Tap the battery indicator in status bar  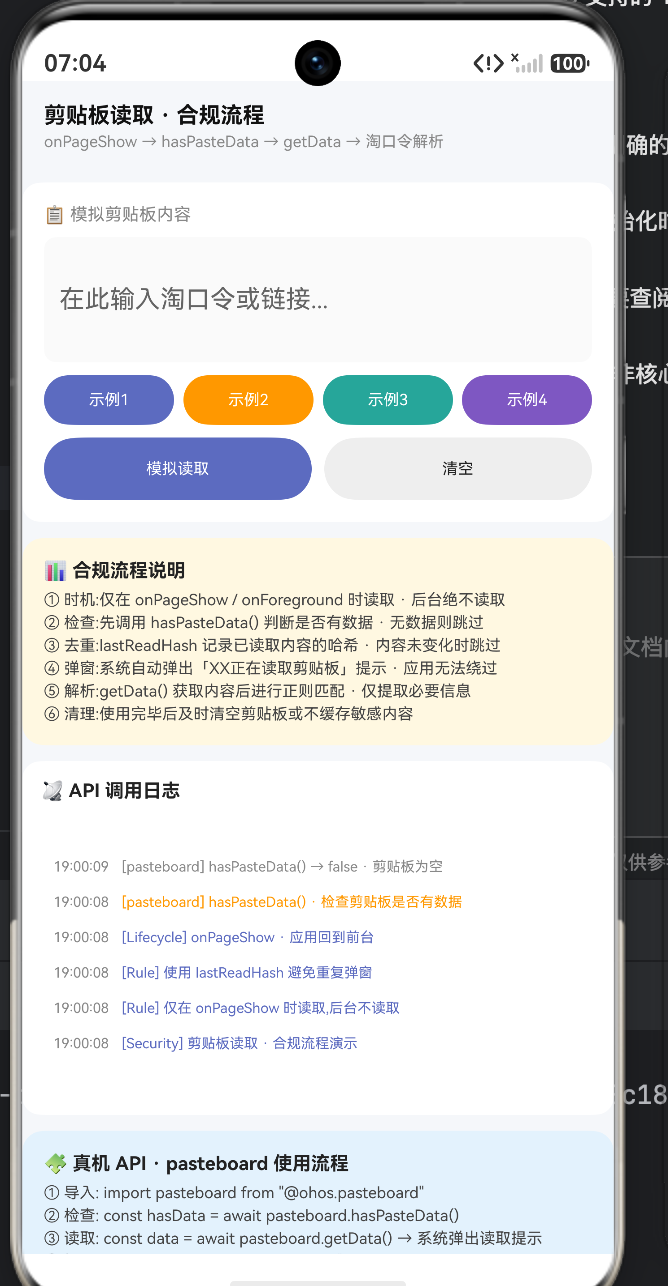569,64
